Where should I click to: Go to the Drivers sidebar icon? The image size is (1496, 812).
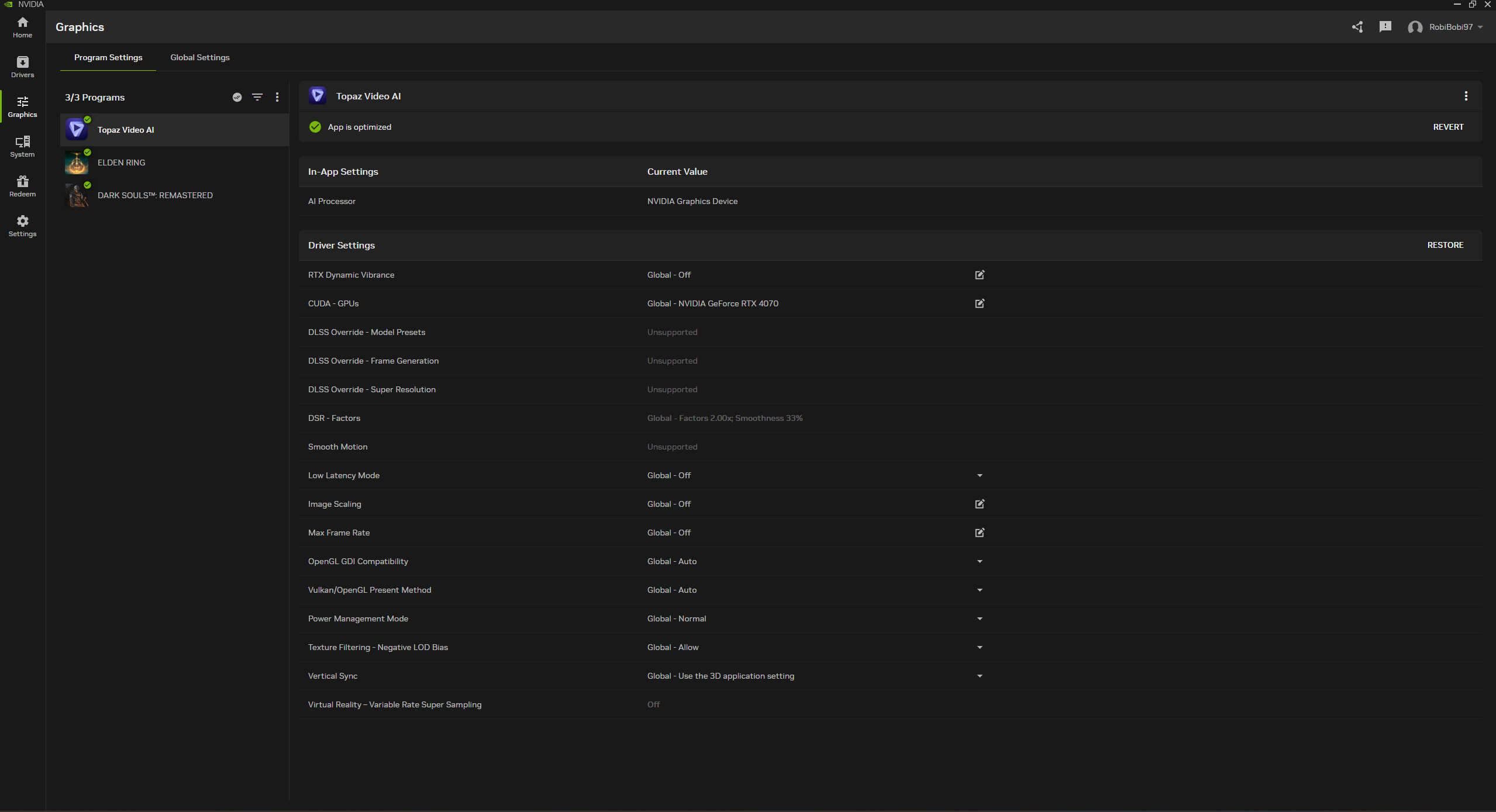coord(22,67)
